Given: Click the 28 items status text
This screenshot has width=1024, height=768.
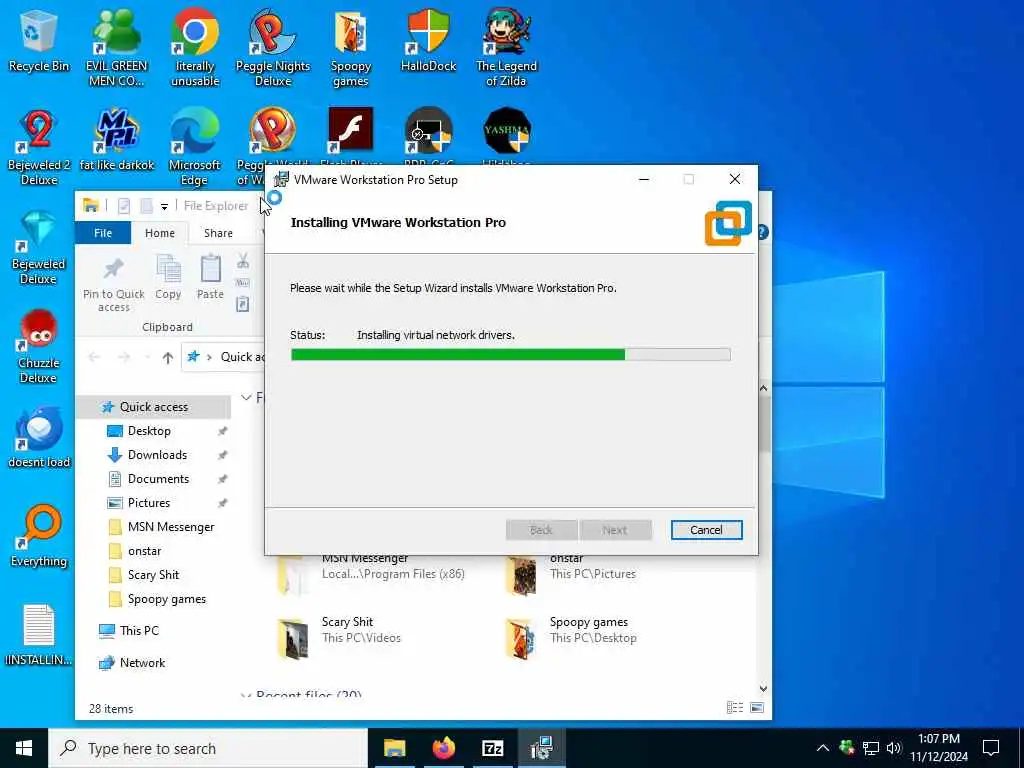Looking at the screenshot, I should (x=111, y=709).
